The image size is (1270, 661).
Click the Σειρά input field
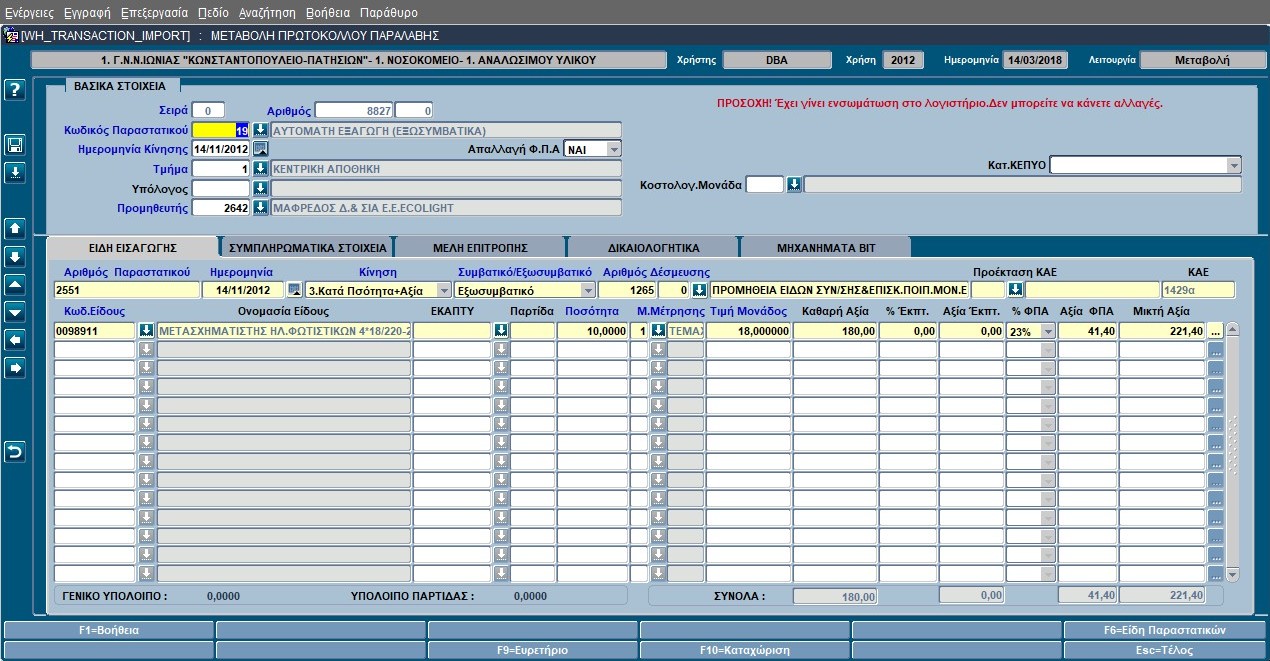208,110
